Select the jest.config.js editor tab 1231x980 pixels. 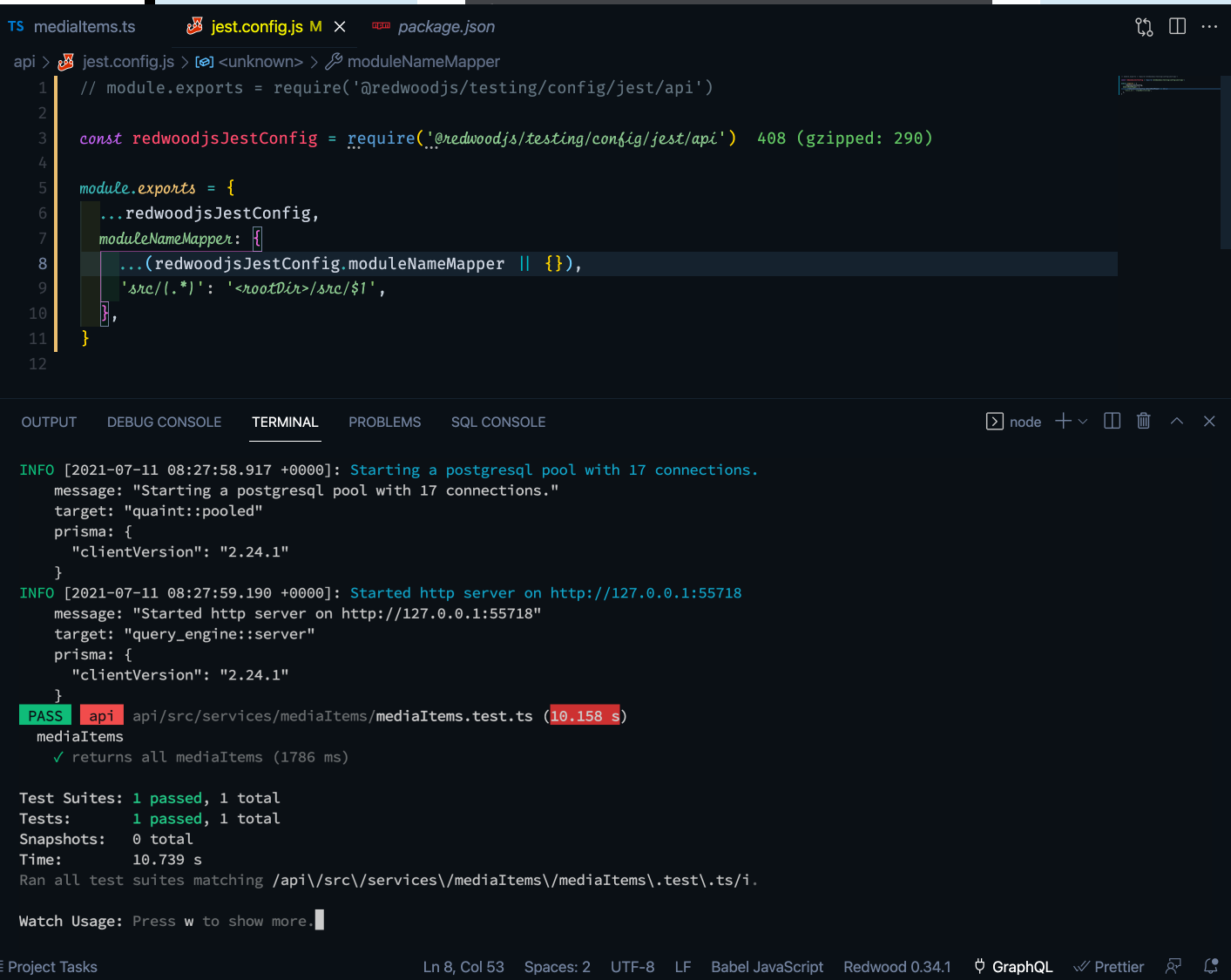[257, 27]
